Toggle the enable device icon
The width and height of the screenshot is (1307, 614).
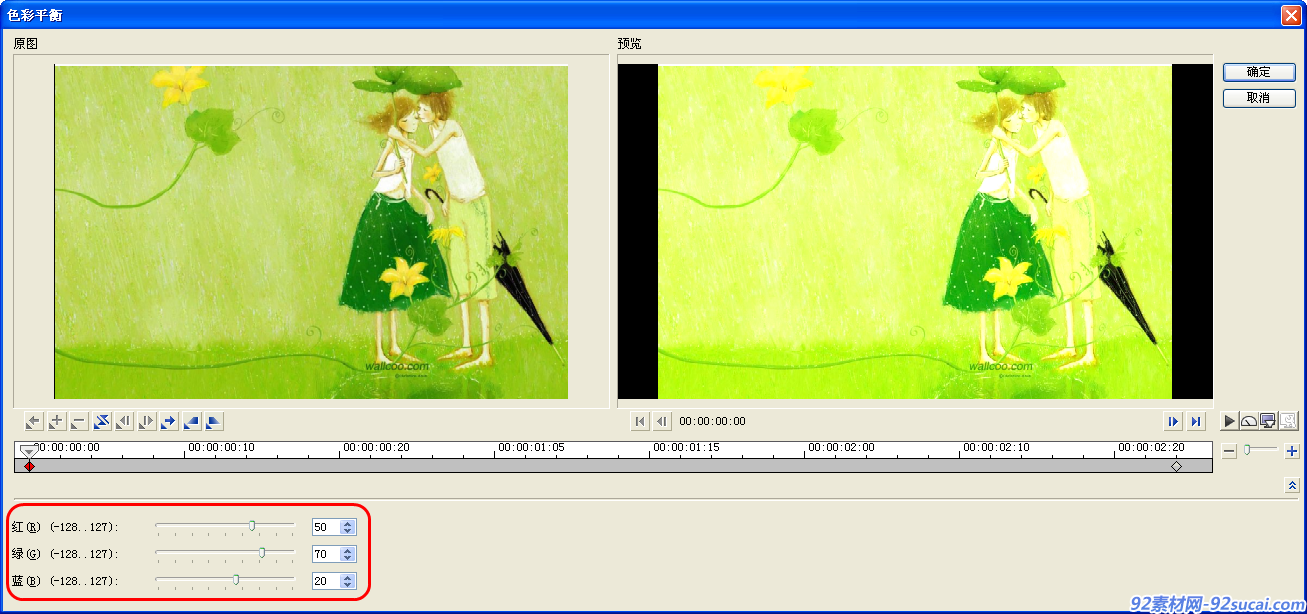(1268, 421)
